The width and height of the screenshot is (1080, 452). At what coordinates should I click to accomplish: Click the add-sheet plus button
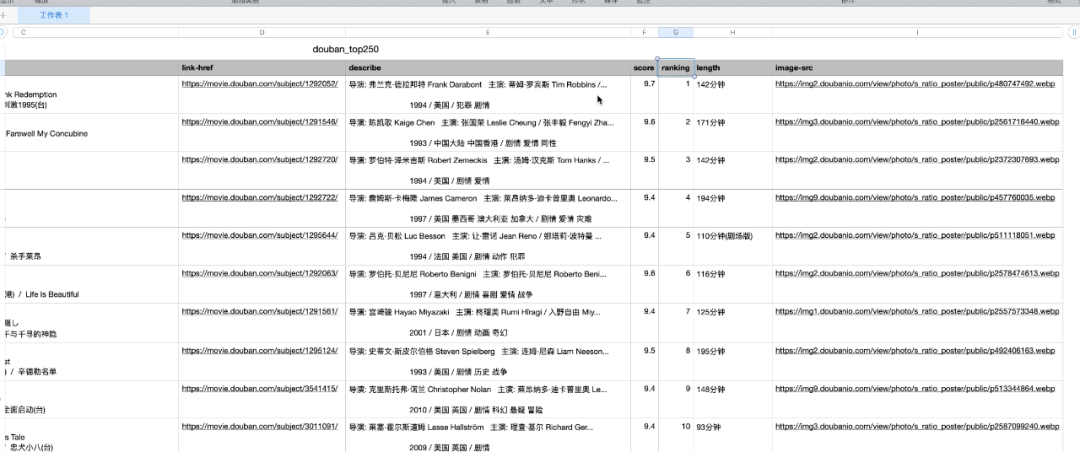pyautogui.click(x=3, y=15)
